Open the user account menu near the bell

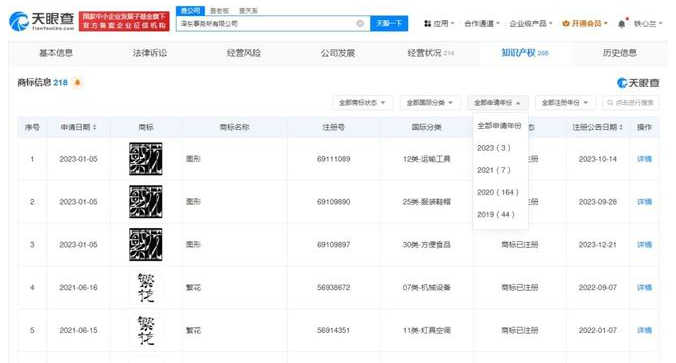click(x=648, y=24)
